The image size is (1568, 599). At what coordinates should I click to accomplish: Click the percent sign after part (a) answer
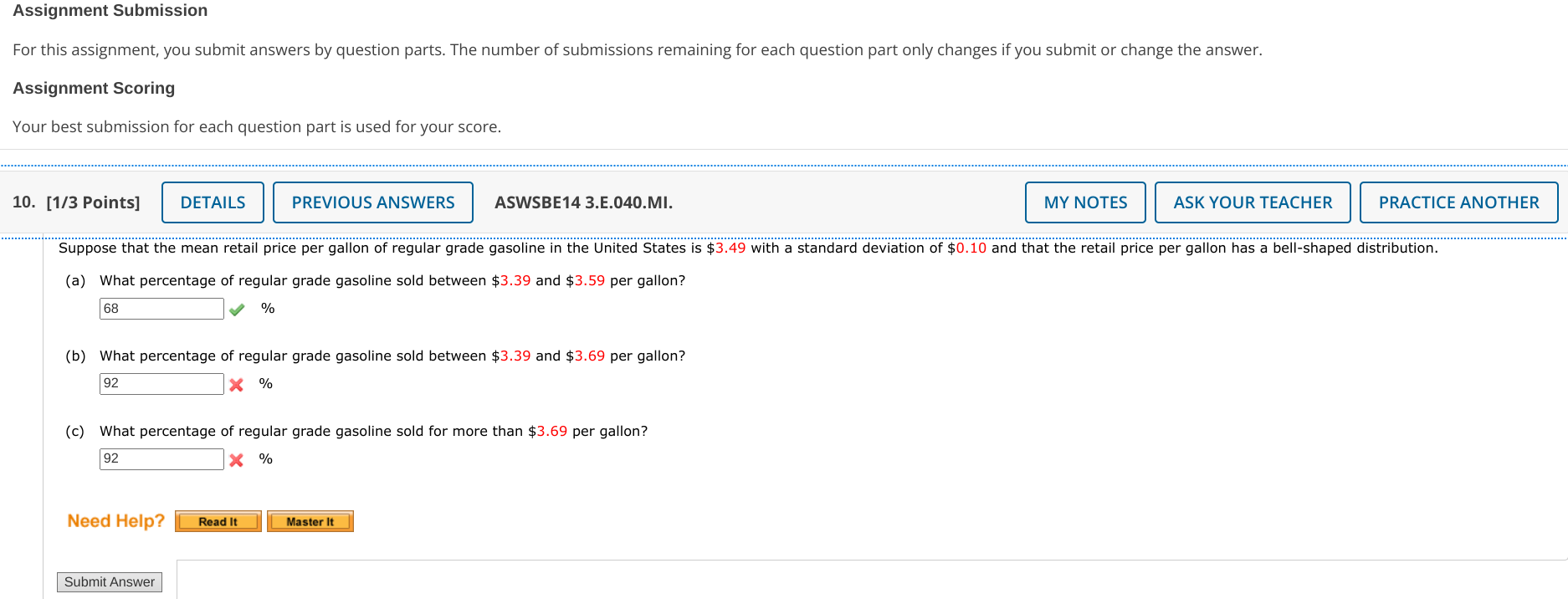(266, 309)
